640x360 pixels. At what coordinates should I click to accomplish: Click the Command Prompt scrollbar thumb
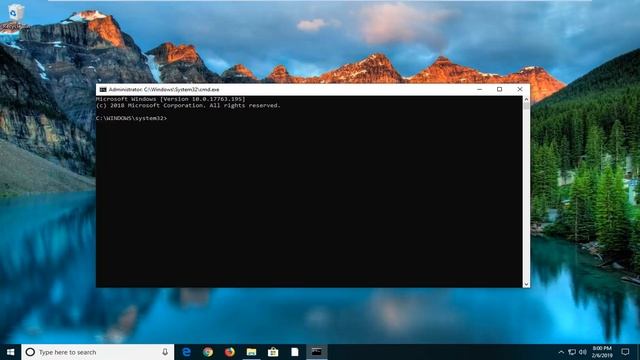tap(526, 107)
